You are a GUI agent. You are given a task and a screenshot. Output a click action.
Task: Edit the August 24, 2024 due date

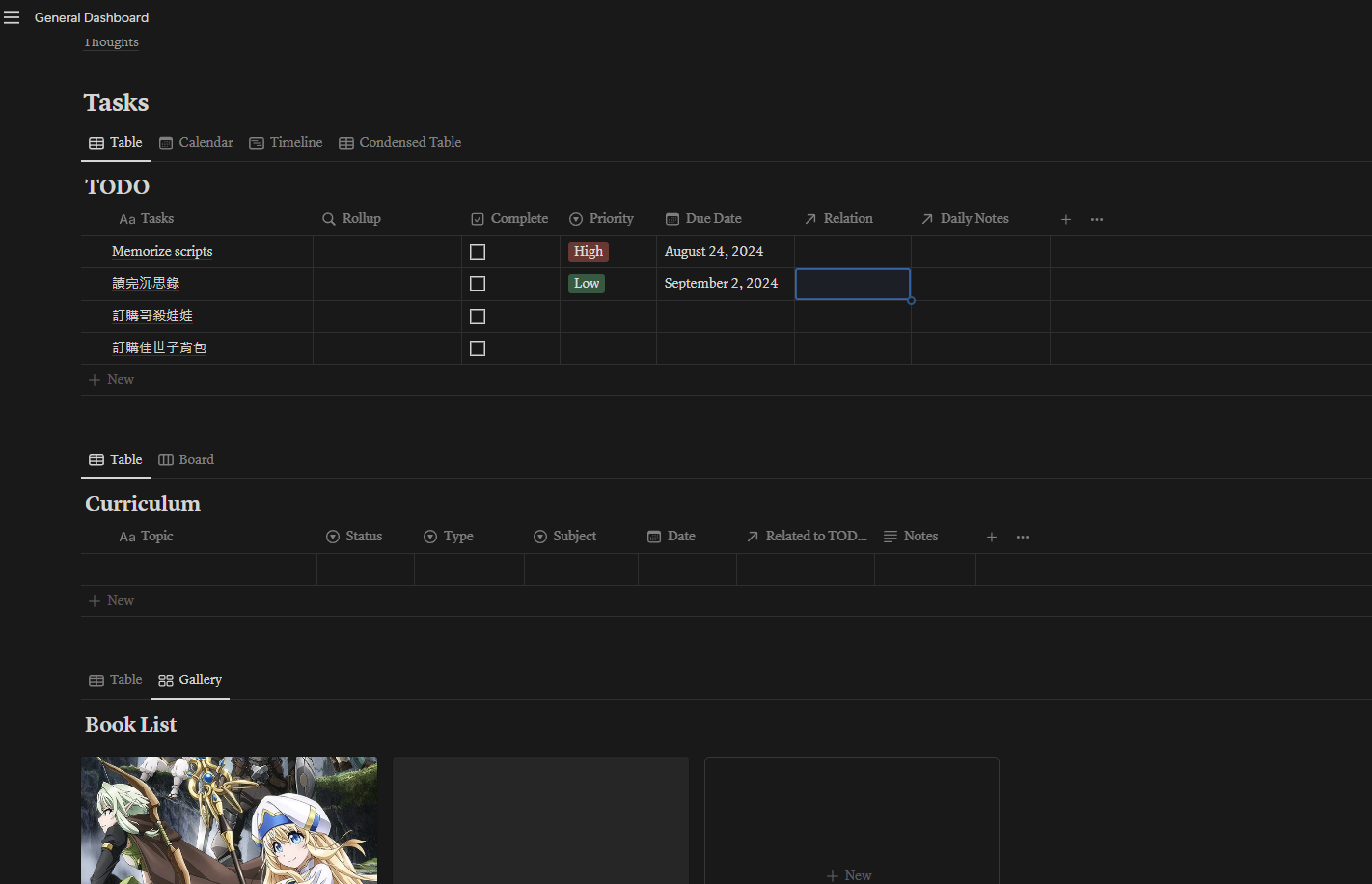pyautogui.click(x=714, y=251)
